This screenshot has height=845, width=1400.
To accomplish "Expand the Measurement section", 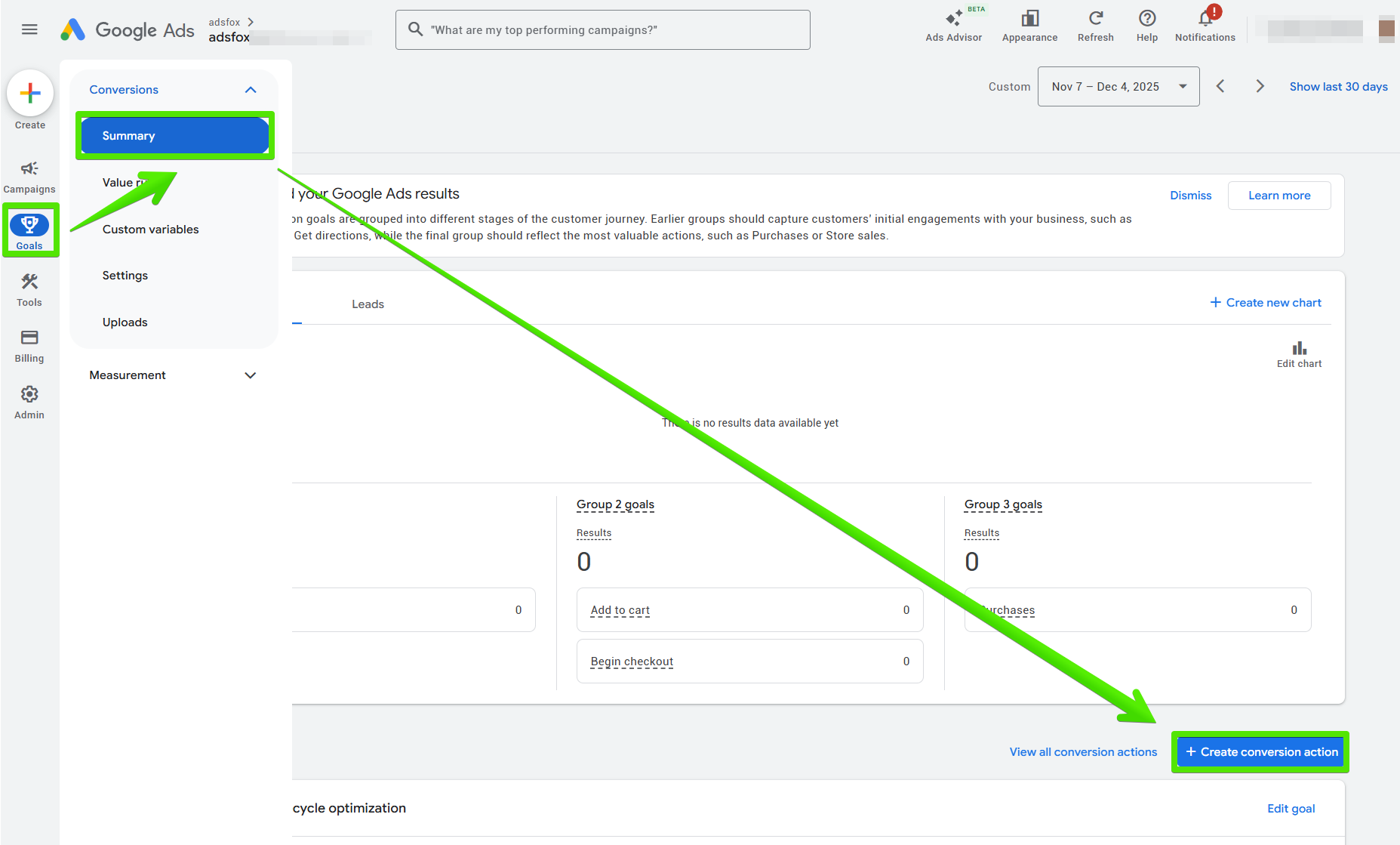I will click(251, 375).
